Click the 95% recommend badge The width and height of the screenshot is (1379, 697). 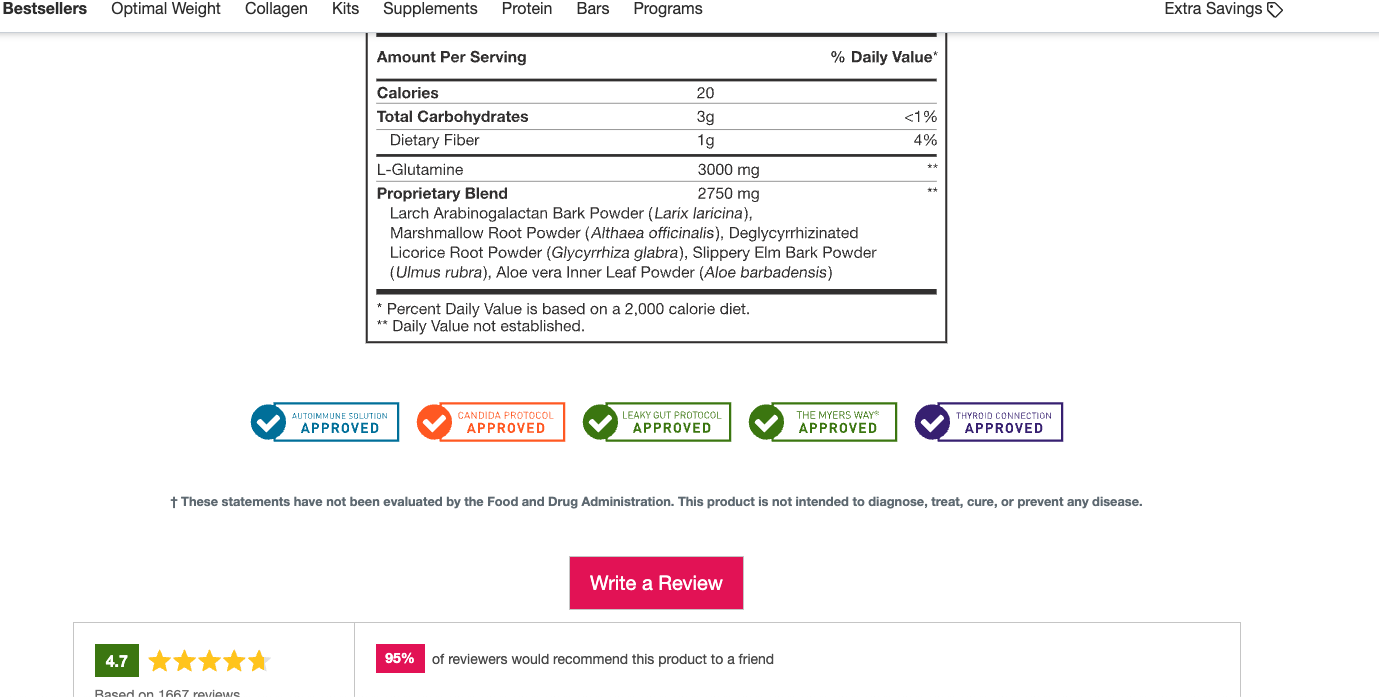tap(400, 658)
